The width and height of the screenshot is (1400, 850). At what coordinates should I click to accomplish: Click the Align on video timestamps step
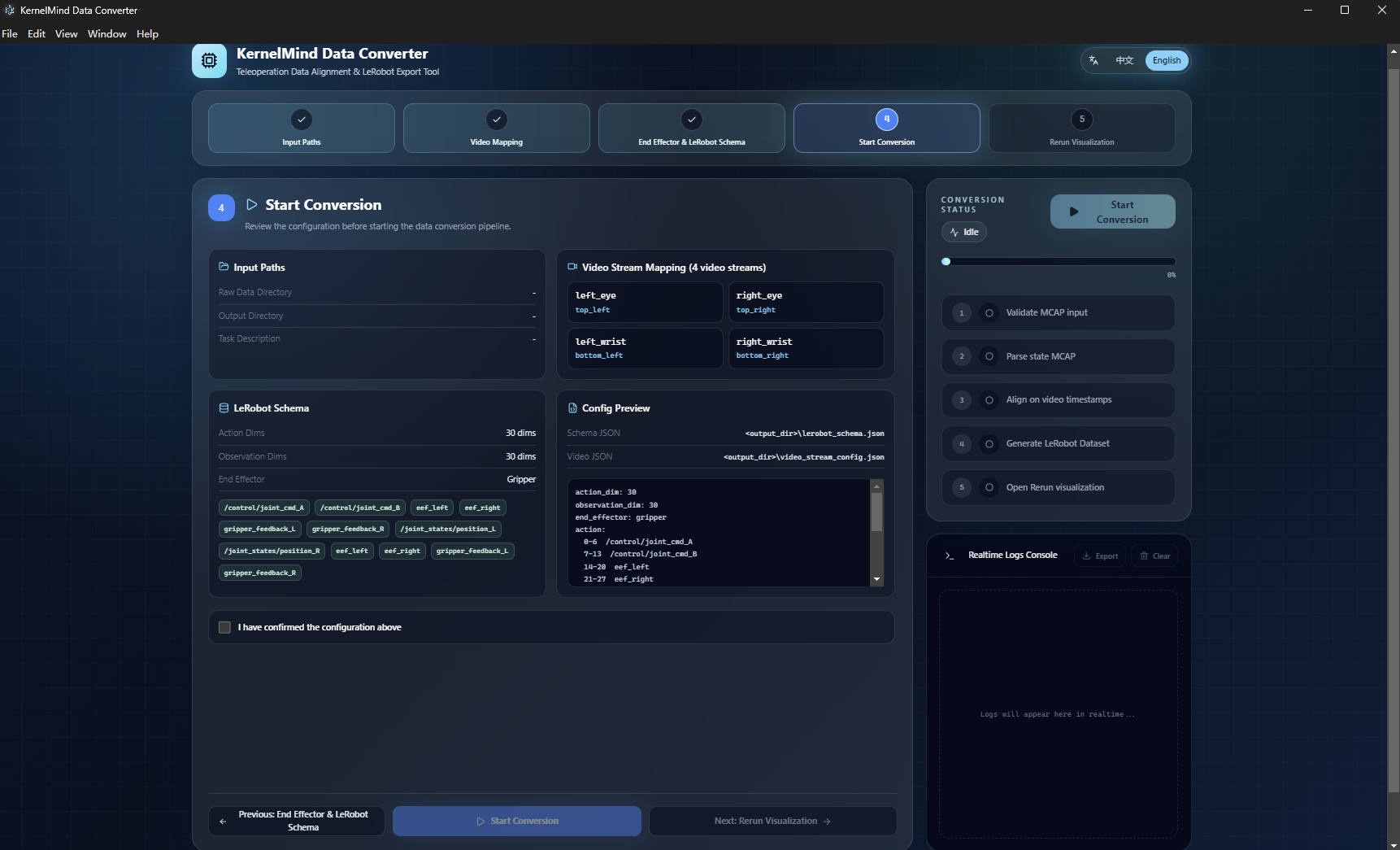click(1059, 400)
